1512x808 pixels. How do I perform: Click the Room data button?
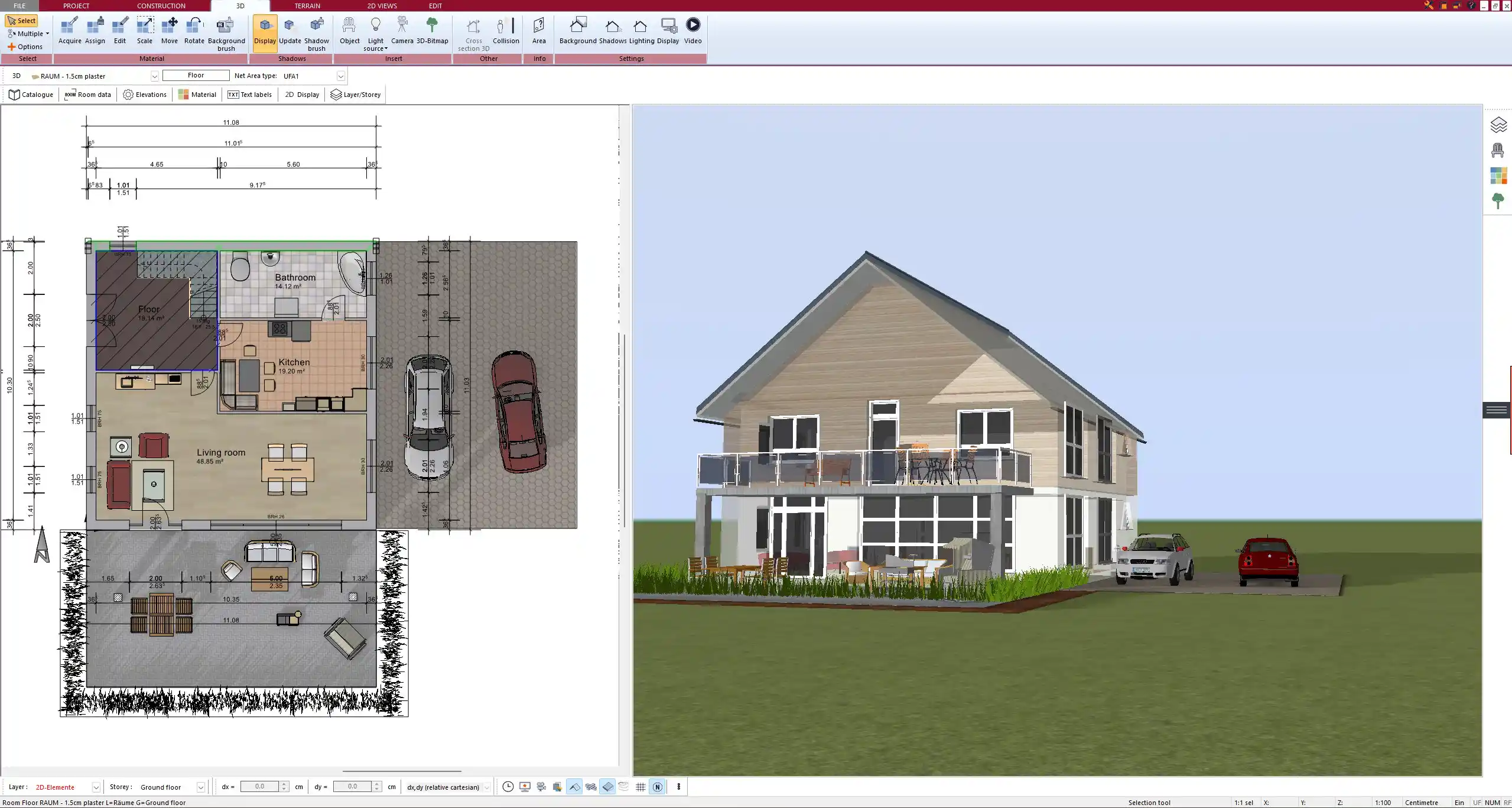pos(88,95)
